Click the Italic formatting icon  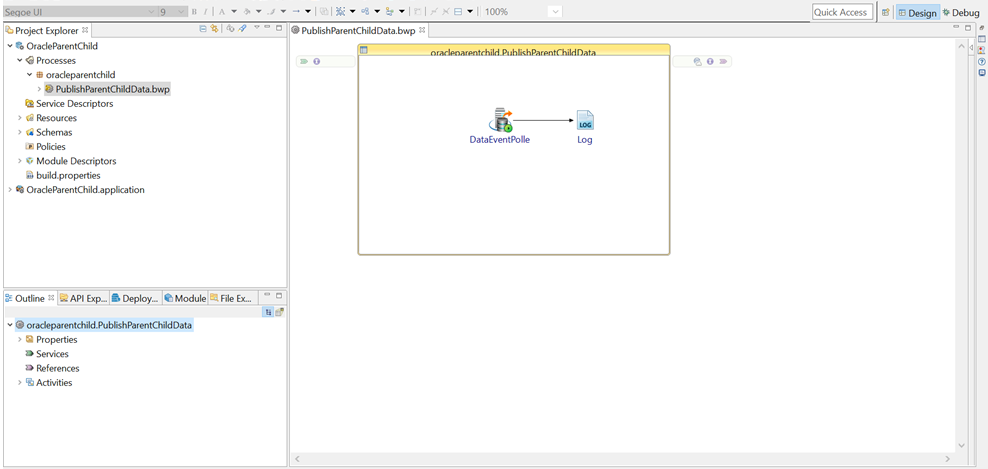(x=206, y=12)
